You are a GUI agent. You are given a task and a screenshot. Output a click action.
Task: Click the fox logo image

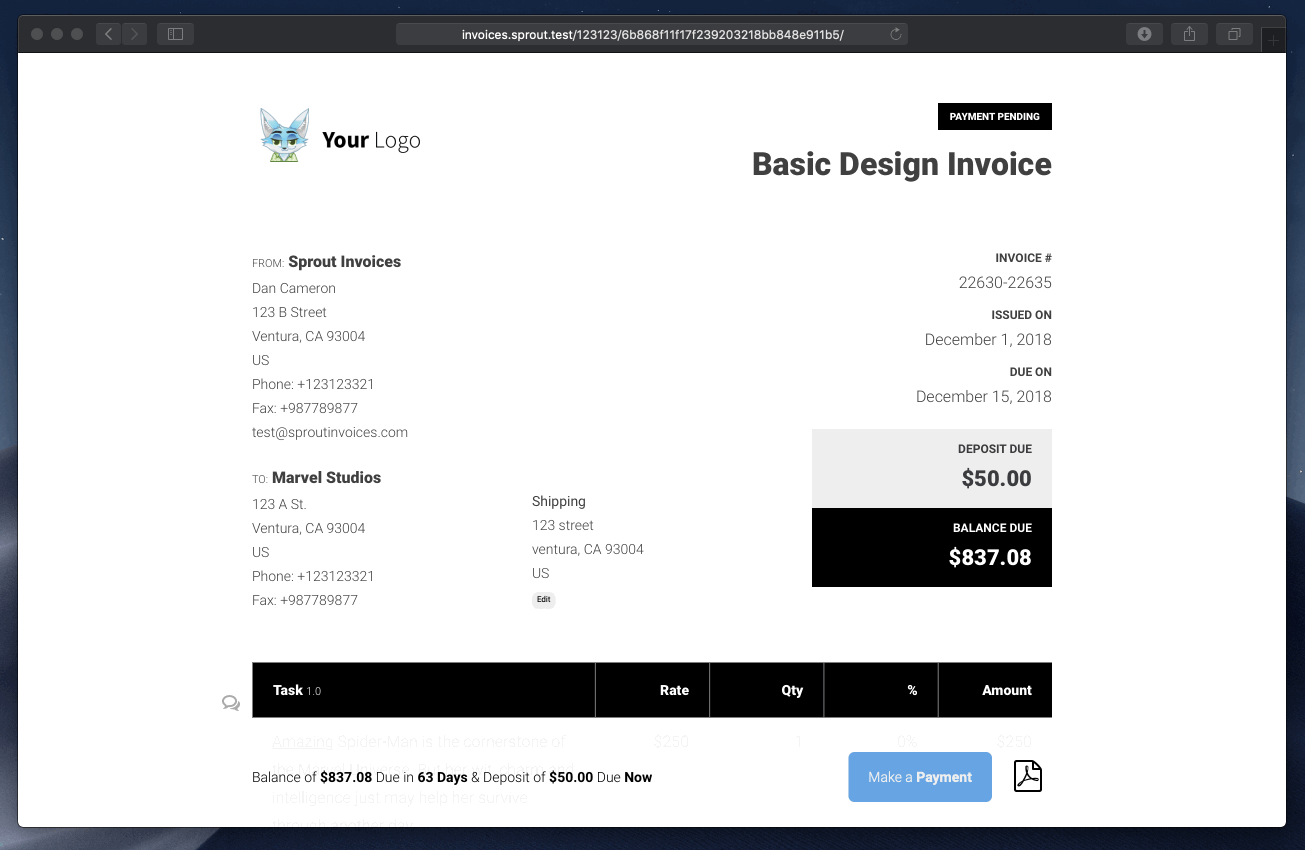click(284, 136)
